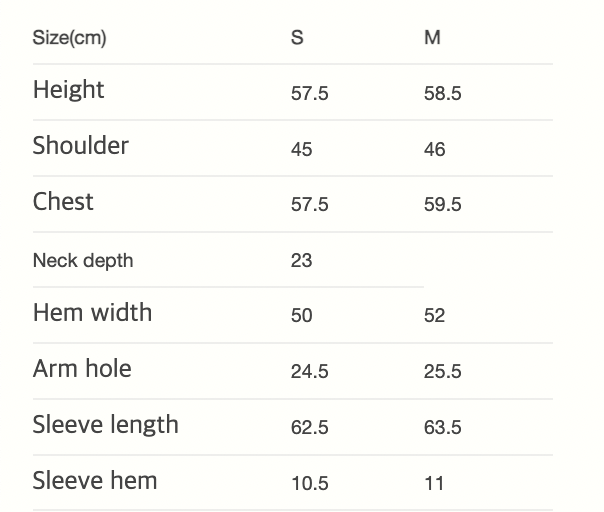604x512 pixels.
Task: Click the M sleeve length value 63.5
Action: [x=442, y=428]
